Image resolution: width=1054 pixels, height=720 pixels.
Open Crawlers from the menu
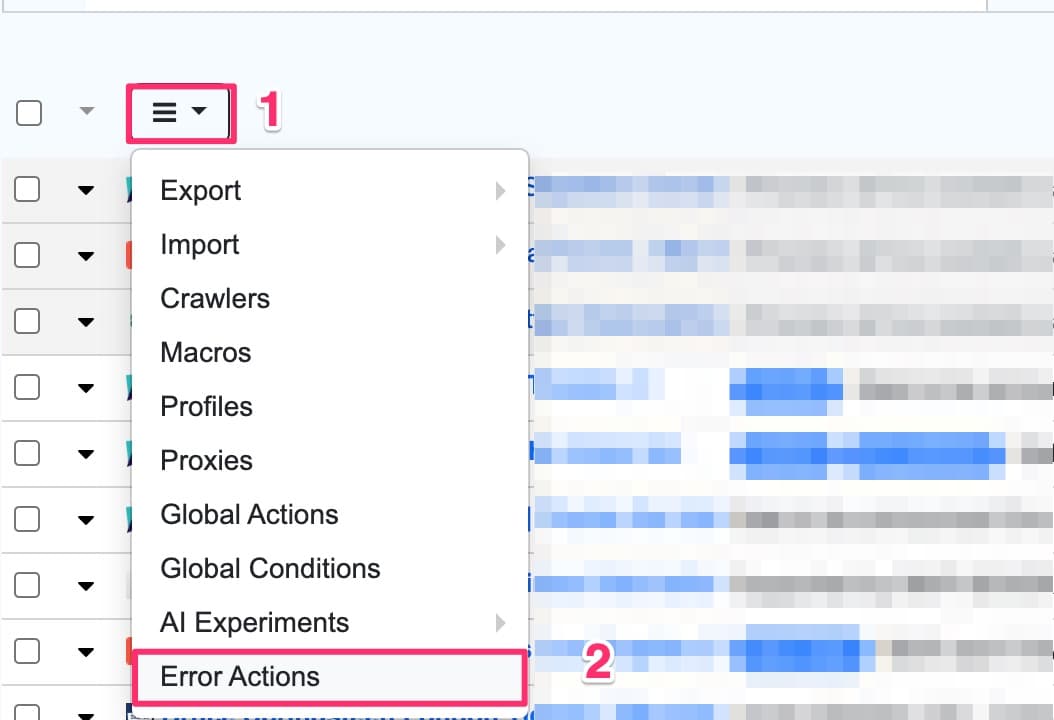[x=214, y=298]
